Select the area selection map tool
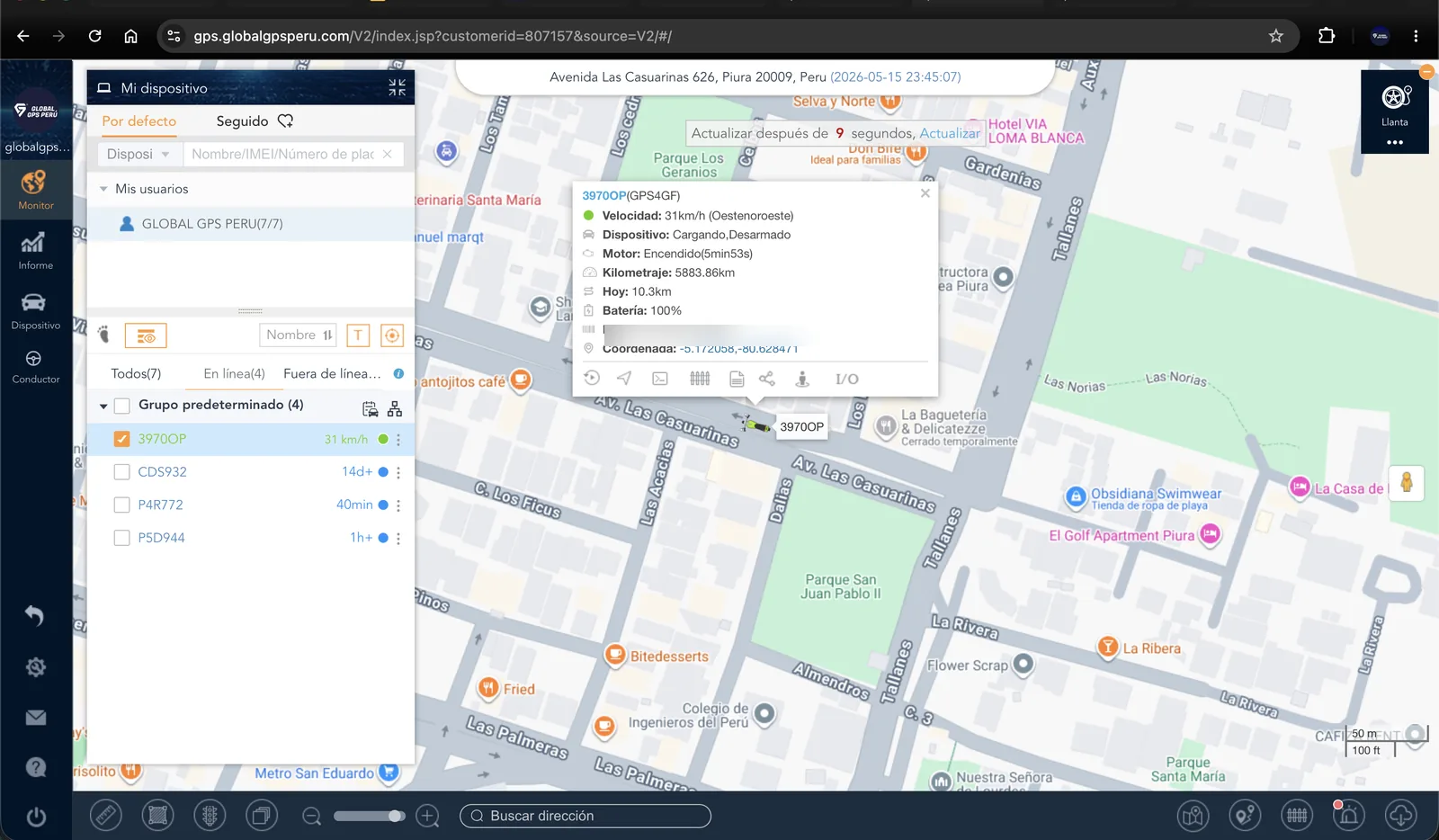The width and height of the screenshot is (1439, 840). point(157,816)
